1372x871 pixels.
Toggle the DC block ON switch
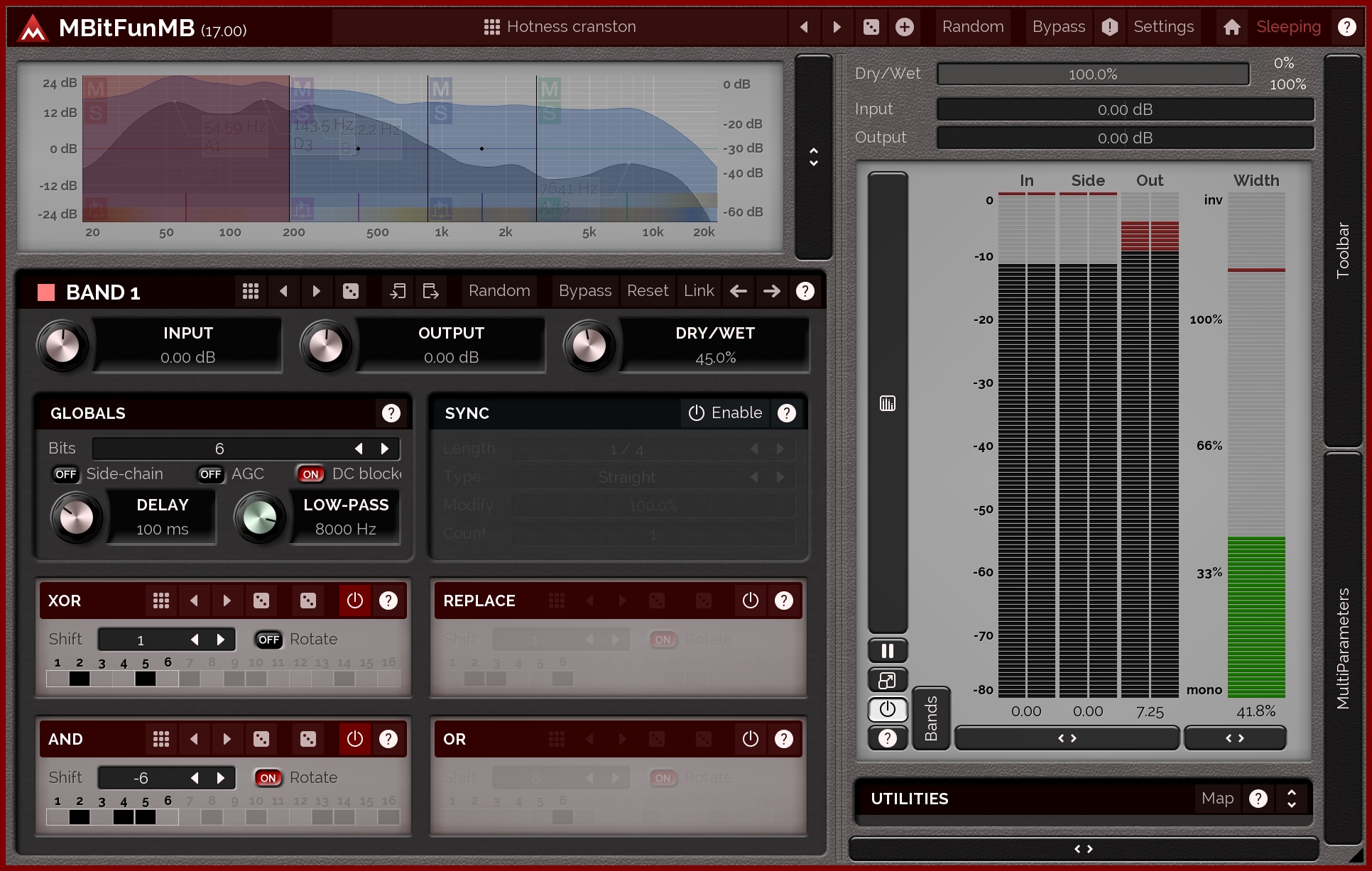coord(311,474)
